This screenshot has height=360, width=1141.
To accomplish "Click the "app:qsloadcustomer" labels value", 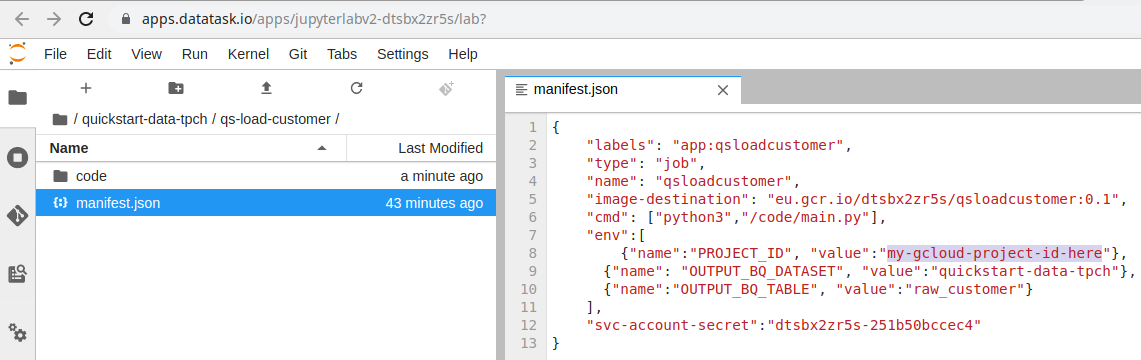I will click(x=758, y=144).
